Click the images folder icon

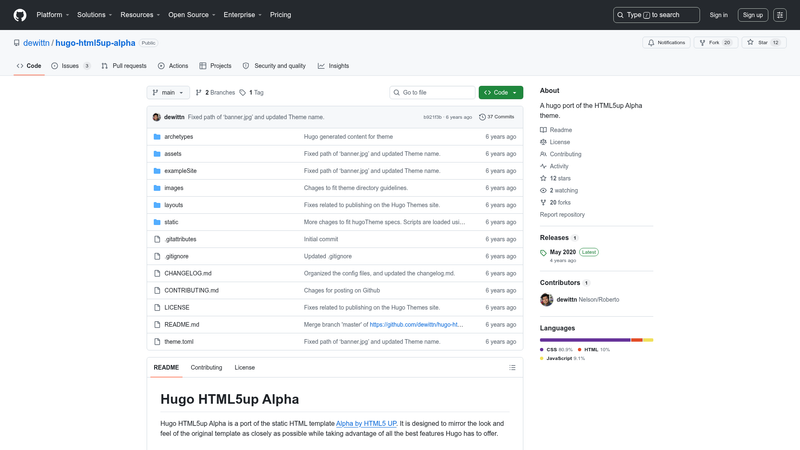(157, 188)
